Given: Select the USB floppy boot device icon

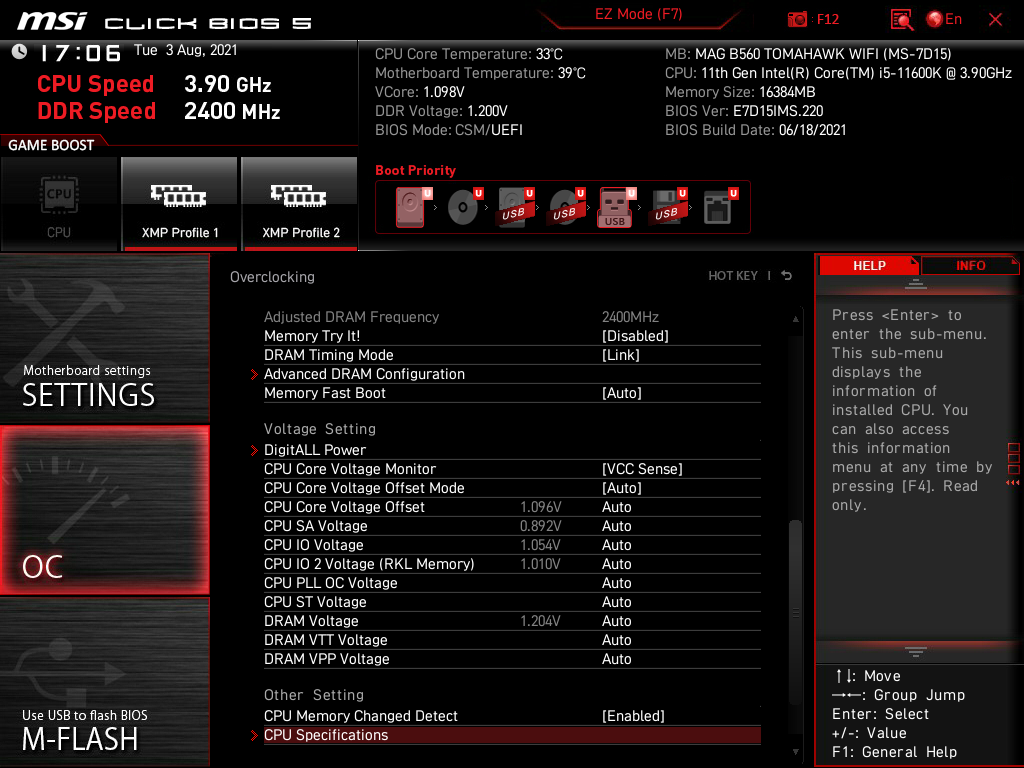Looking at the screenshot, I should point(667,207).
